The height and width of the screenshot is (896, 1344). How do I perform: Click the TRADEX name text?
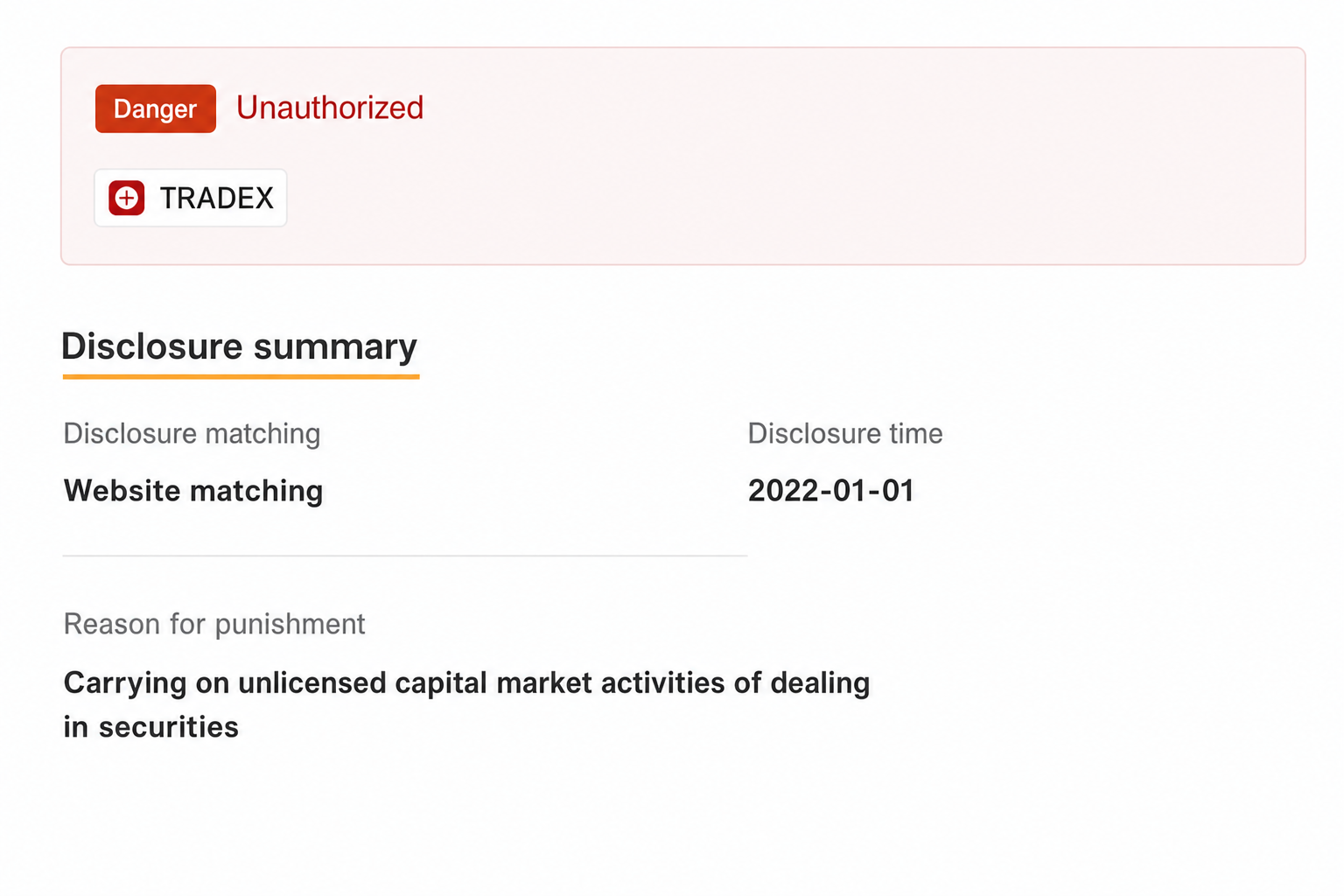pos(217,198)
